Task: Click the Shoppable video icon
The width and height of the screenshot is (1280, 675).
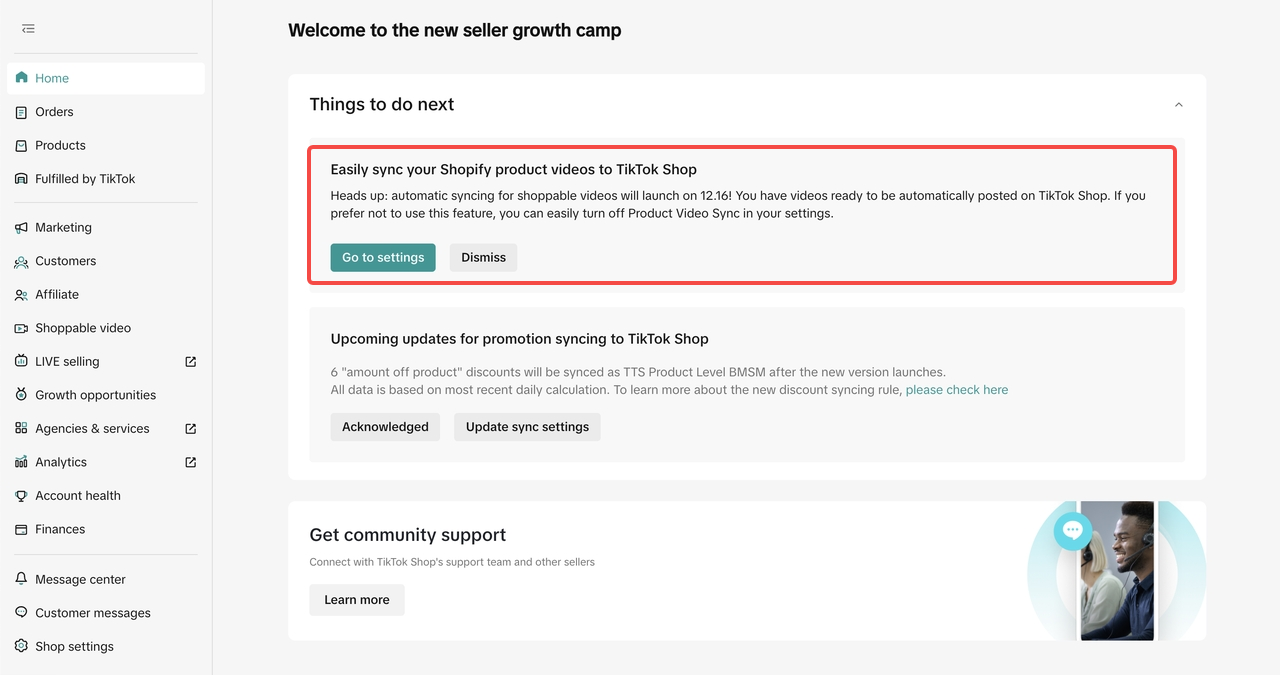Action: click(x=22, y=328)
